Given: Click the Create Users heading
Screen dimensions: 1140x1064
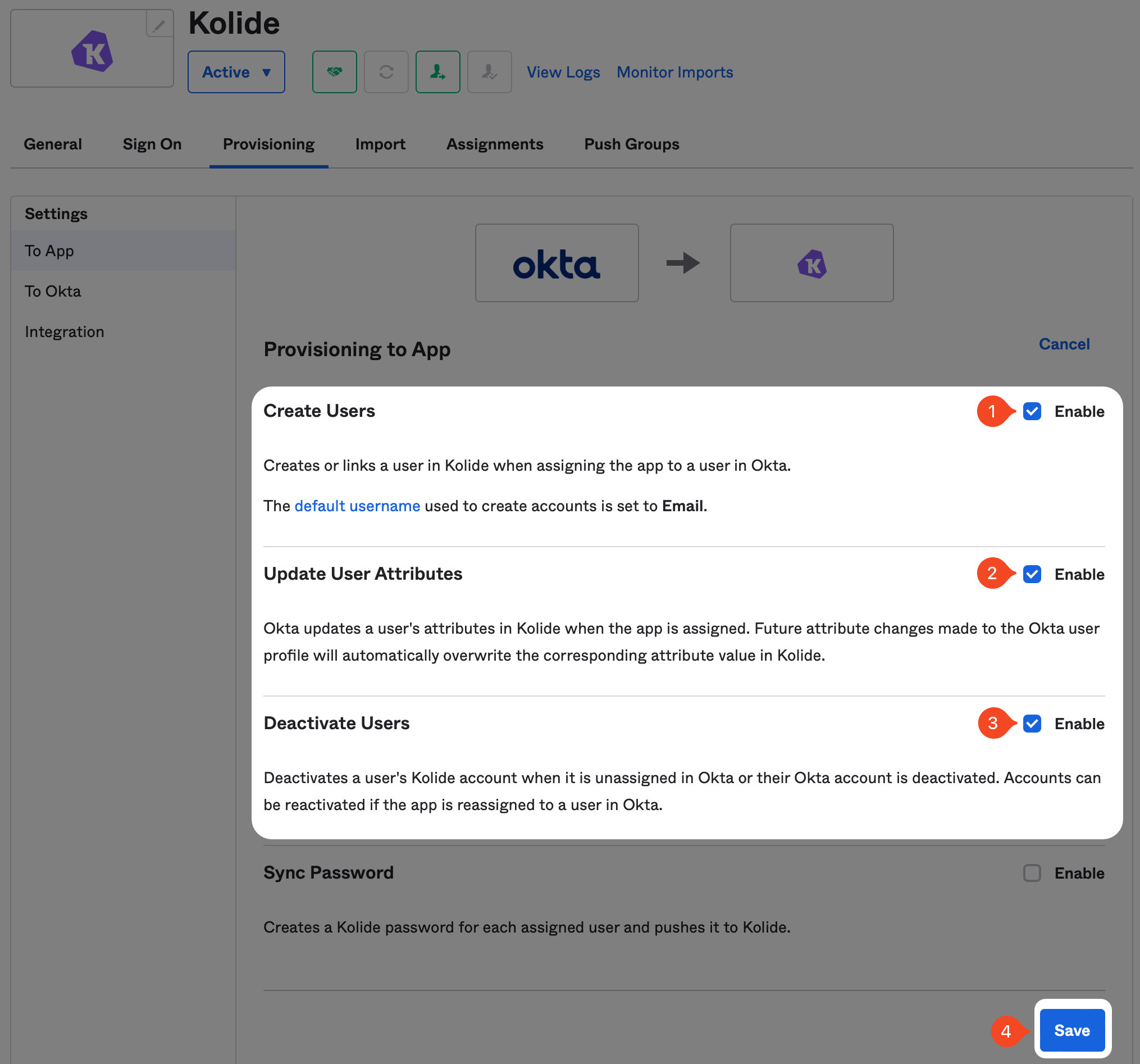Looking at the screenshot, I should coord(319,411).
